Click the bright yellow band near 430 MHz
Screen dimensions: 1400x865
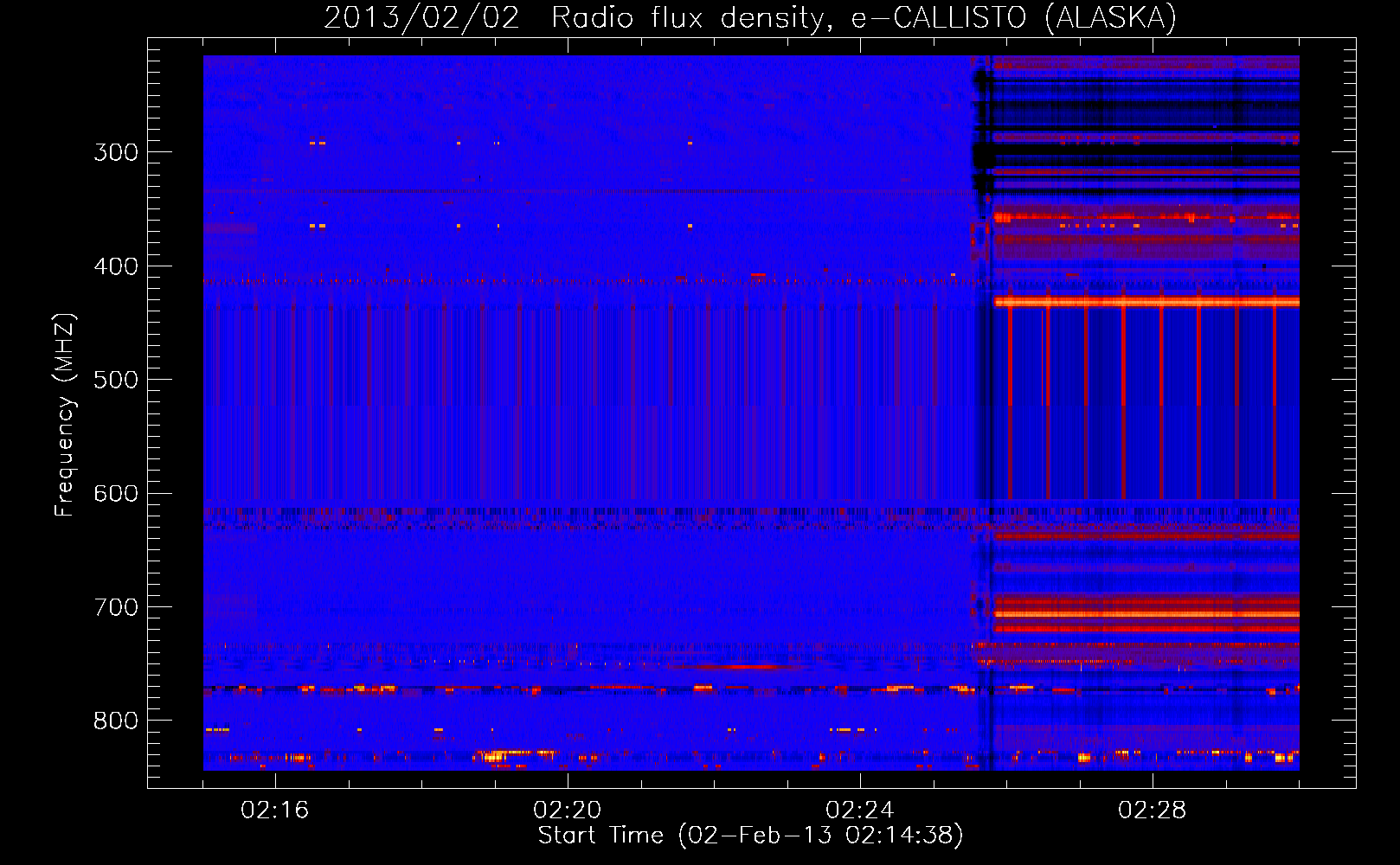tap(1146, 302)
